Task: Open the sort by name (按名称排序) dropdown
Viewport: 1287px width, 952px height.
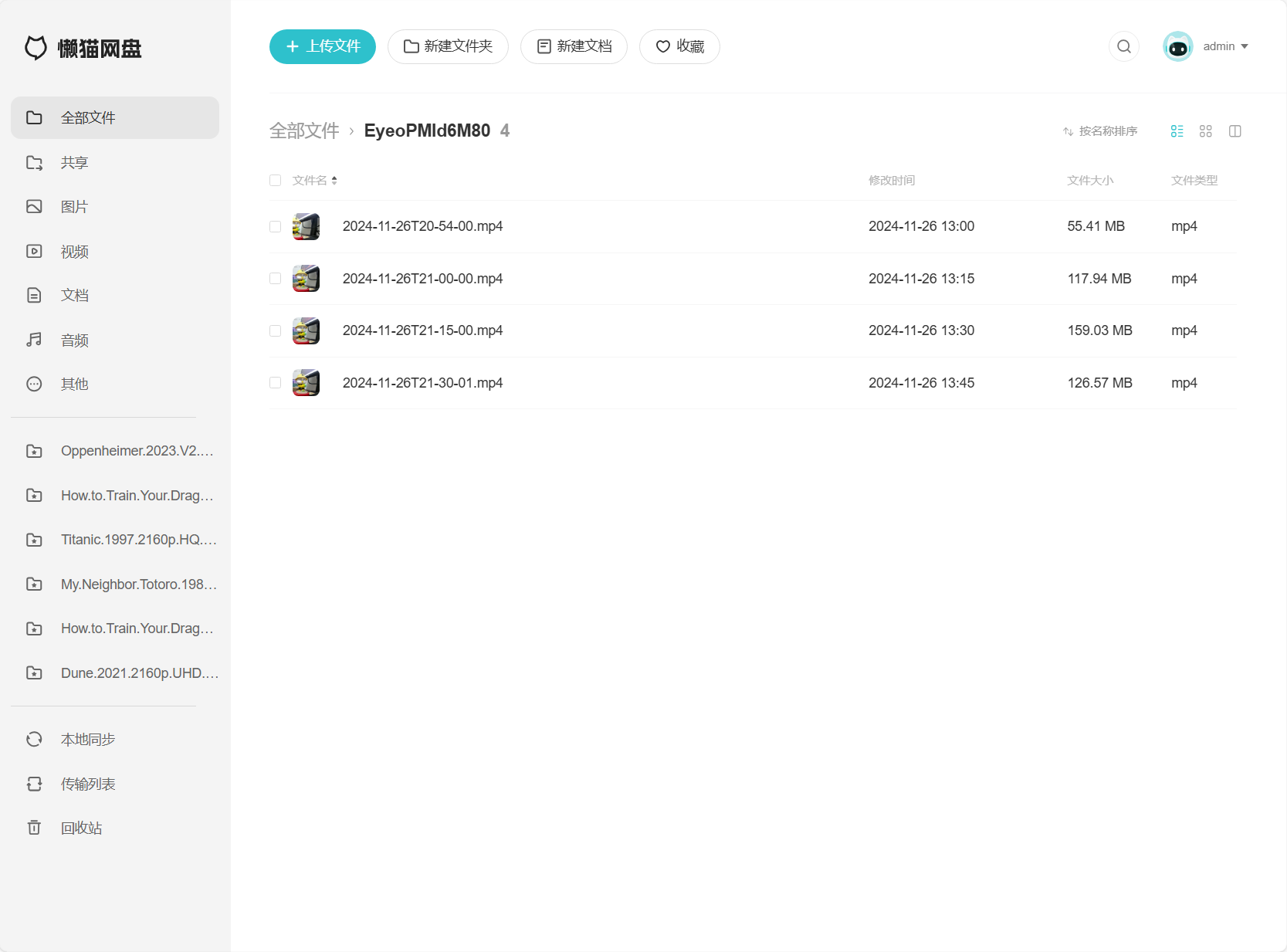Action: [x=1100, y=131]
